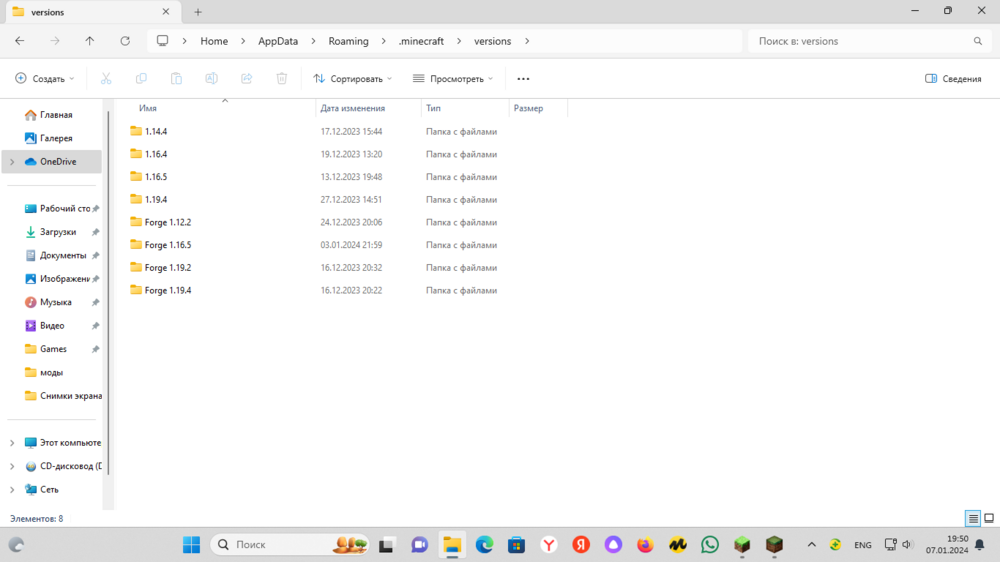Expand CD-дисковод tree node

[12, 466]
